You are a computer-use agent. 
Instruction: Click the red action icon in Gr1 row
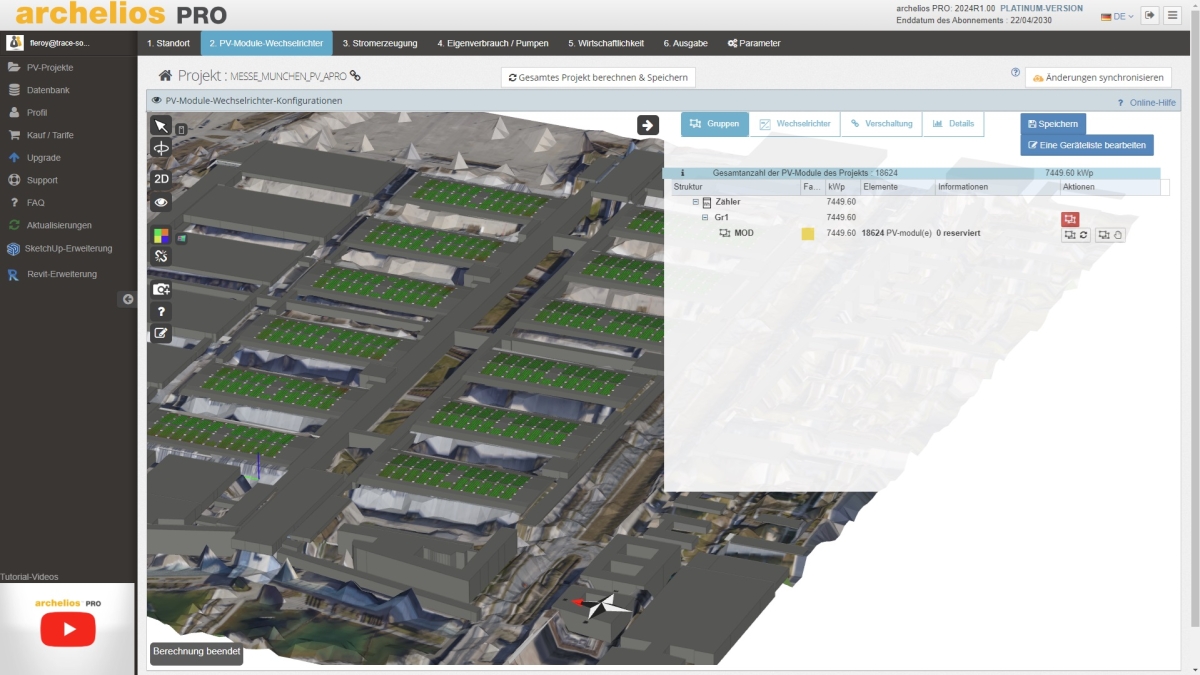1070,219
